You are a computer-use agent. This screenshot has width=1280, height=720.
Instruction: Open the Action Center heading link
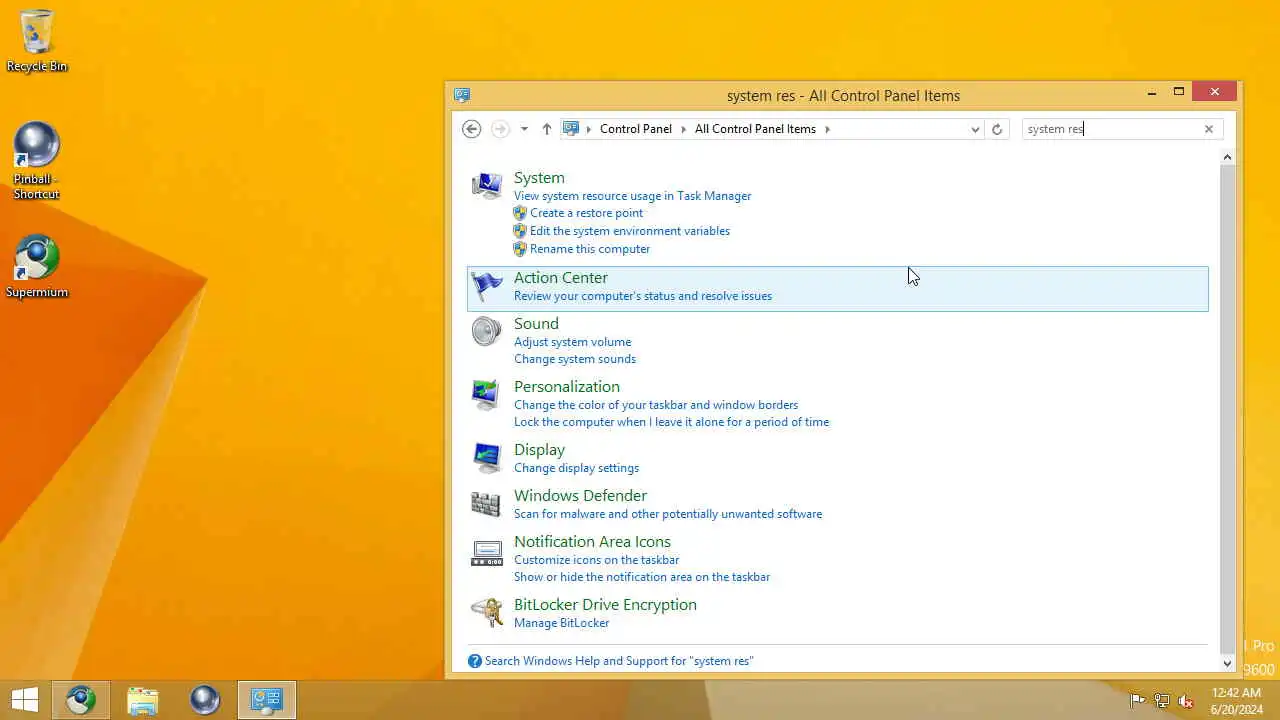[560, 277]
